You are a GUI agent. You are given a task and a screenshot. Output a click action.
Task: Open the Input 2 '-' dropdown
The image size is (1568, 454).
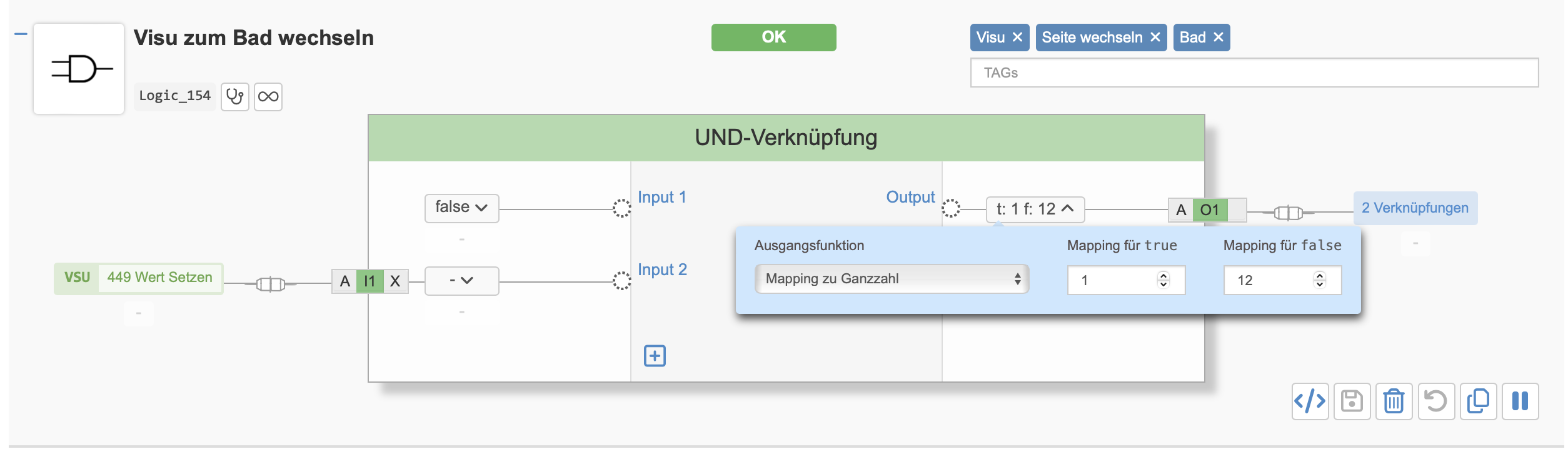(461, 281)
